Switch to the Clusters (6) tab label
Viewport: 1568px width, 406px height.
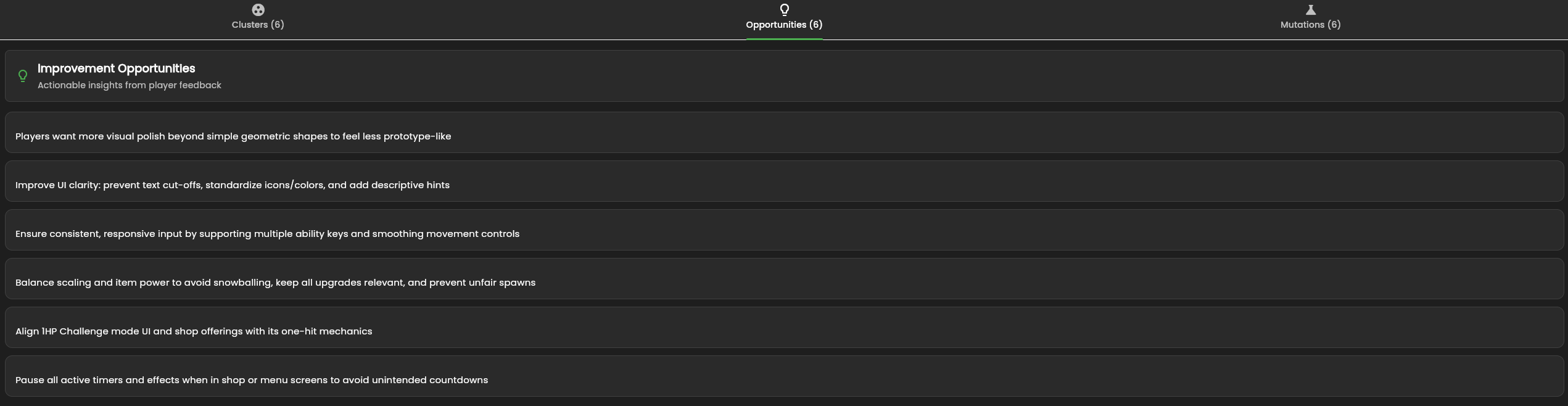pyautogui.click(x=258, y=25)
